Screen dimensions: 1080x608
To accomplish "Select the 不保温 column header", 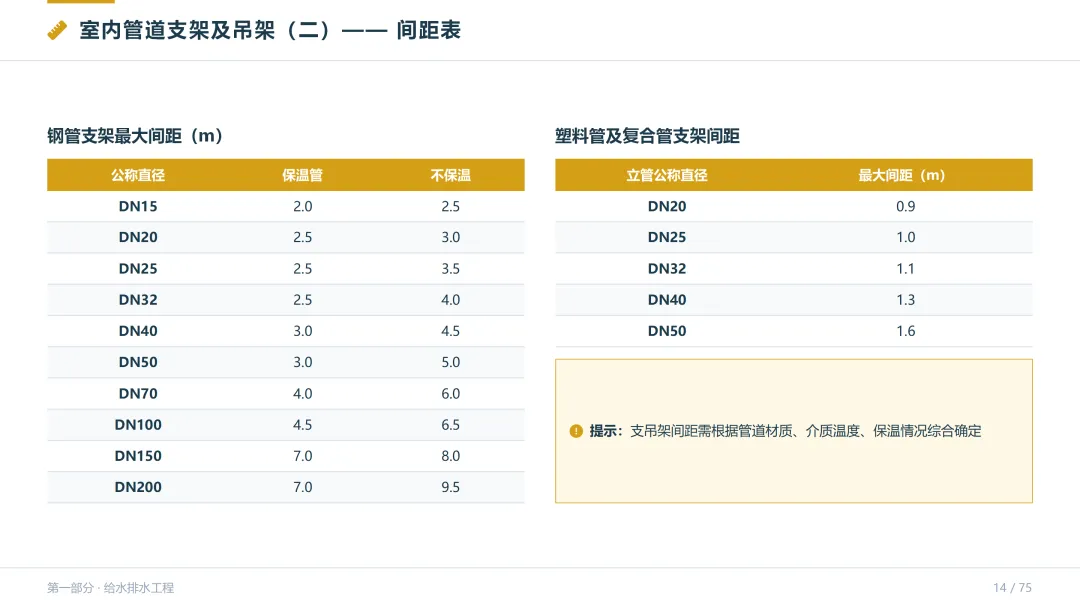I will click(450, 176).
